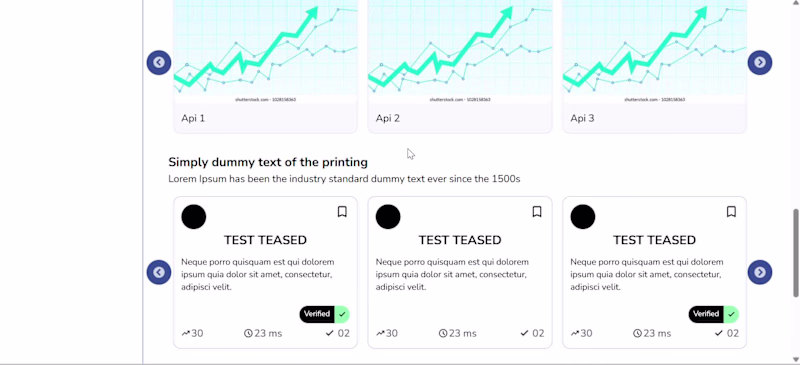Image resolution: width=800 pixels, height=365 pixels.
Task: Open the Api 2 chart card
Action: (x=460, y=66)
